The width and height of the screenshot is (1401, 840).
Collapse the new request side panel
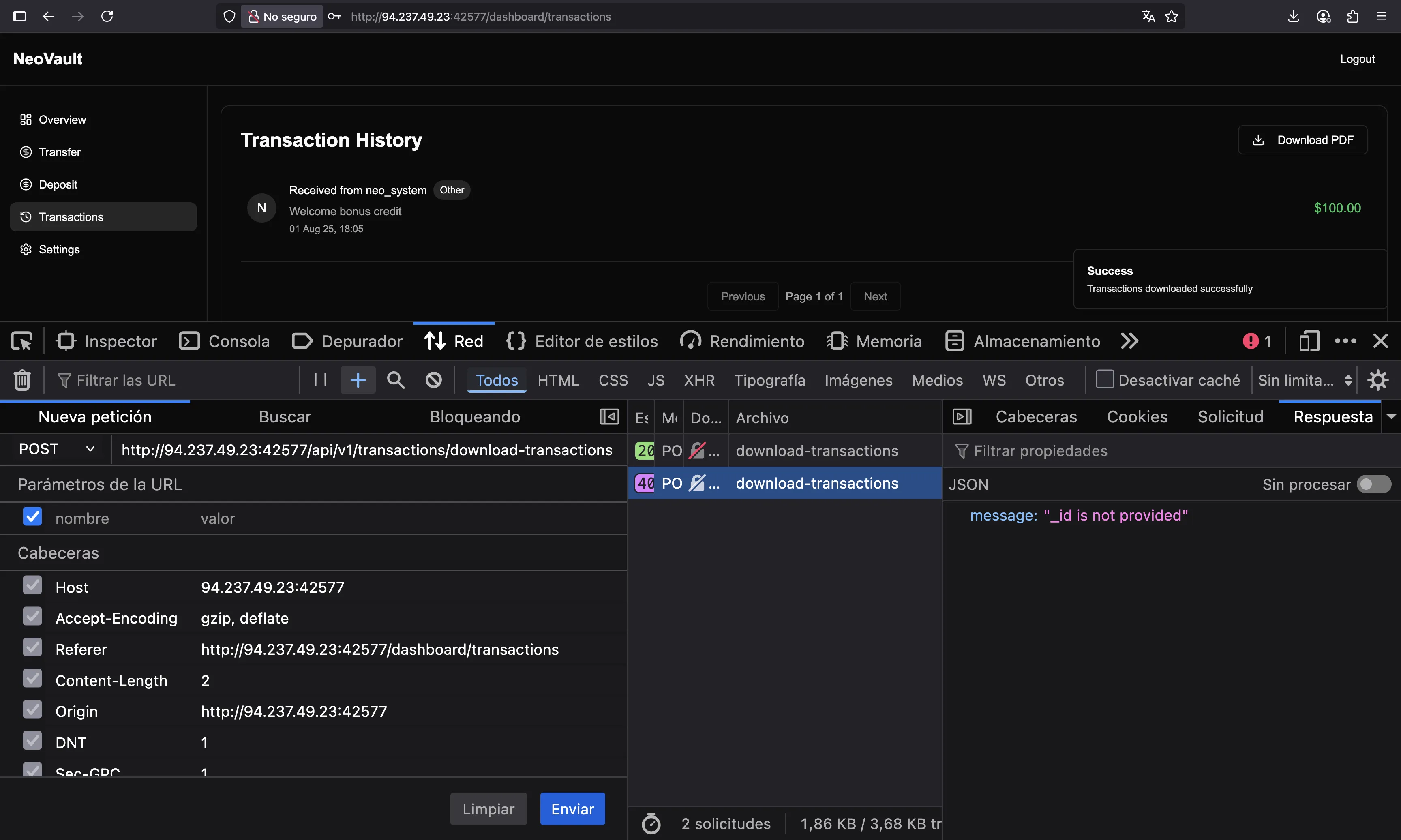coord(609,417)
